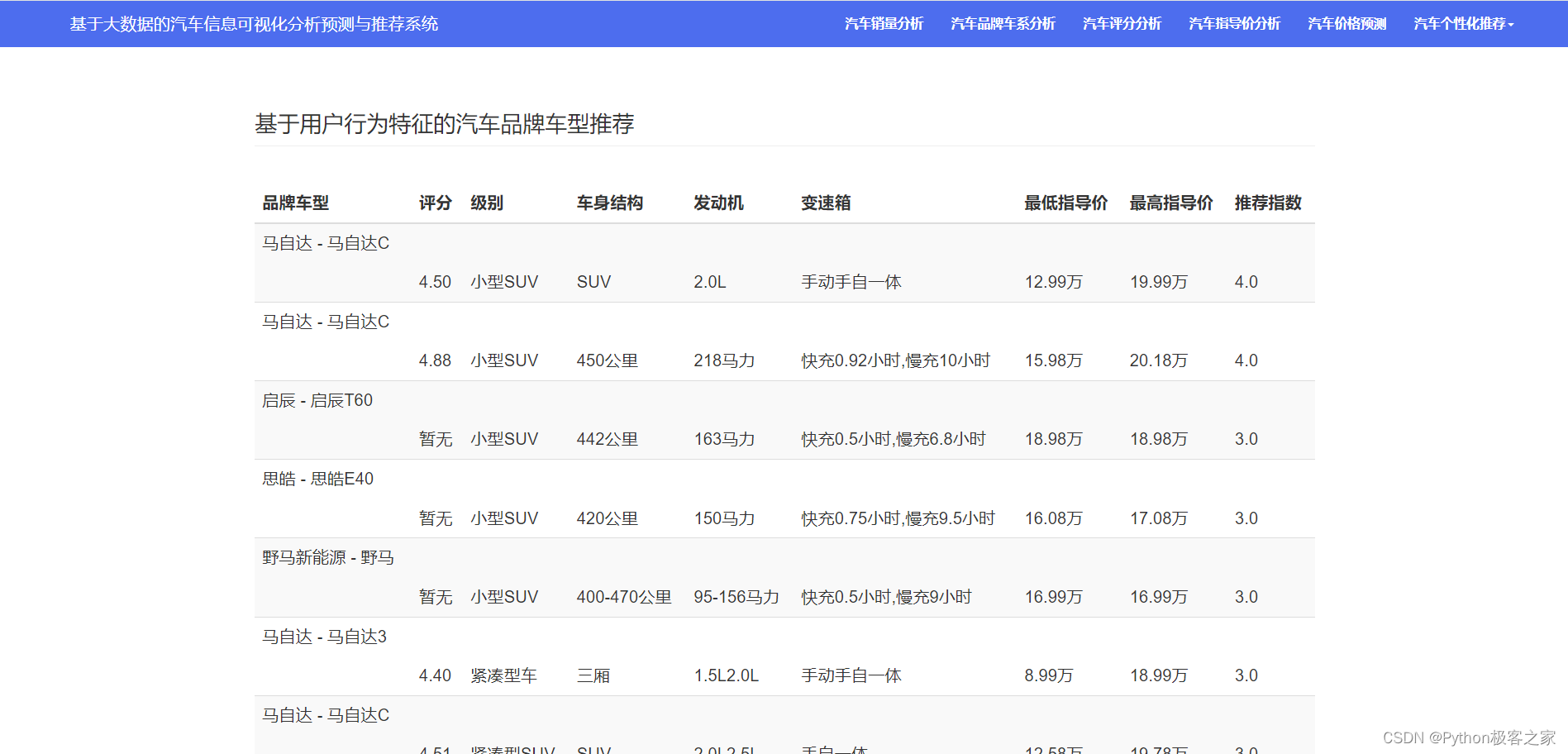This screenshot has width=1568, height=754.
Task: Click the 快充0.75小时,慢充9.5小时 cell
Action: coord(898,518)
